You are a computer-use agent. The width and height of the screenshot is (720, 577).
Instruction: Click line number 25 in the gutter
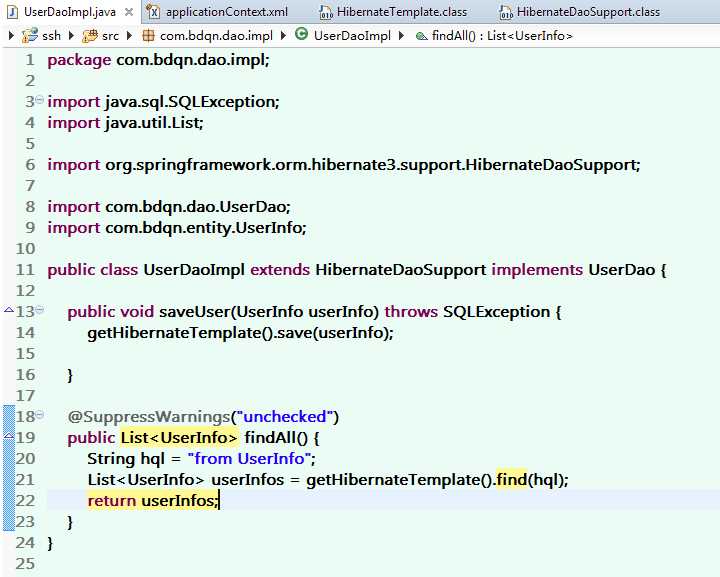point(25,564)
